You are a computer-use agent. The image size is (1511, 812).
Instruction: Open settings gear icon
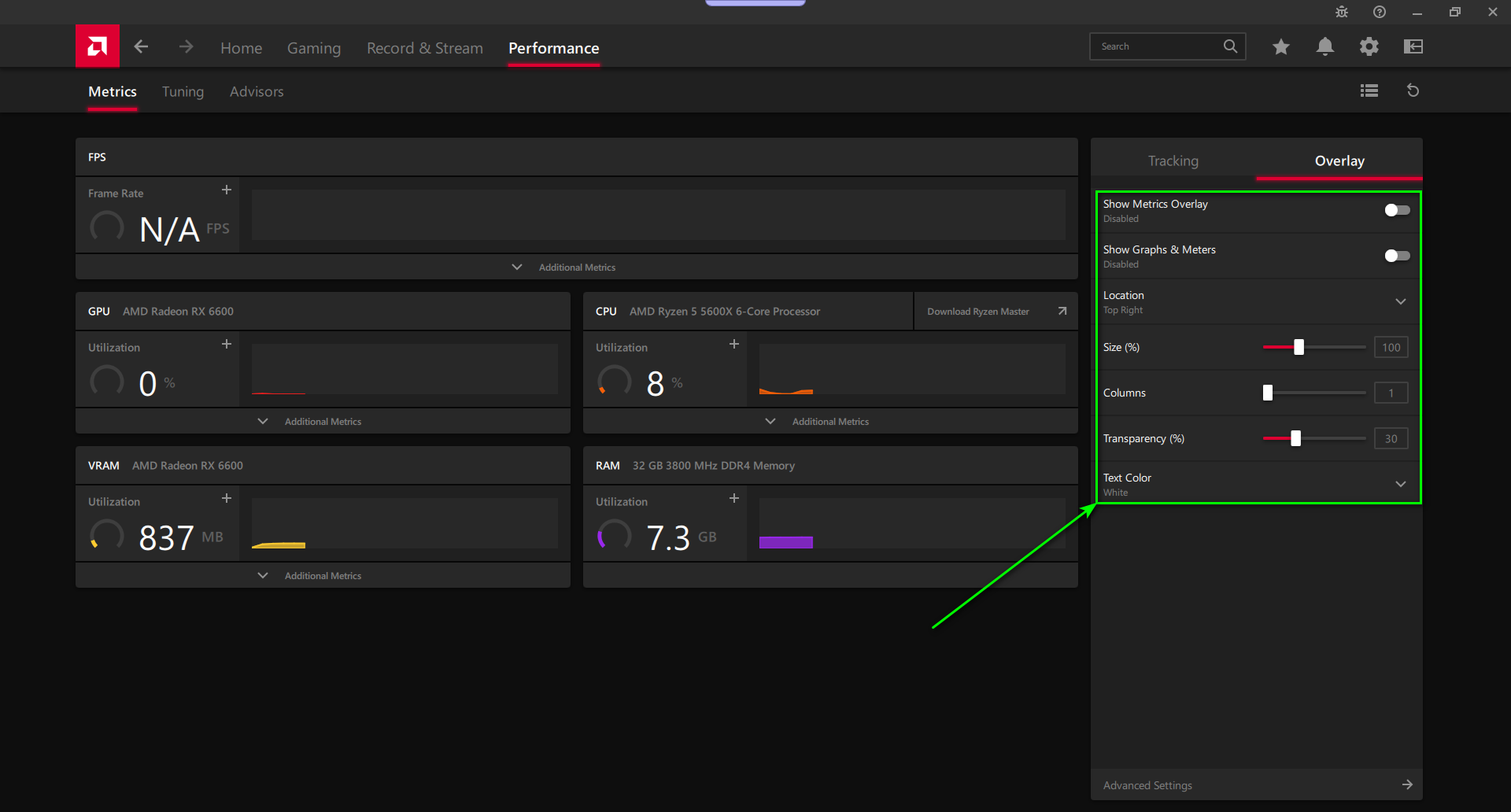click(1369, 46)
